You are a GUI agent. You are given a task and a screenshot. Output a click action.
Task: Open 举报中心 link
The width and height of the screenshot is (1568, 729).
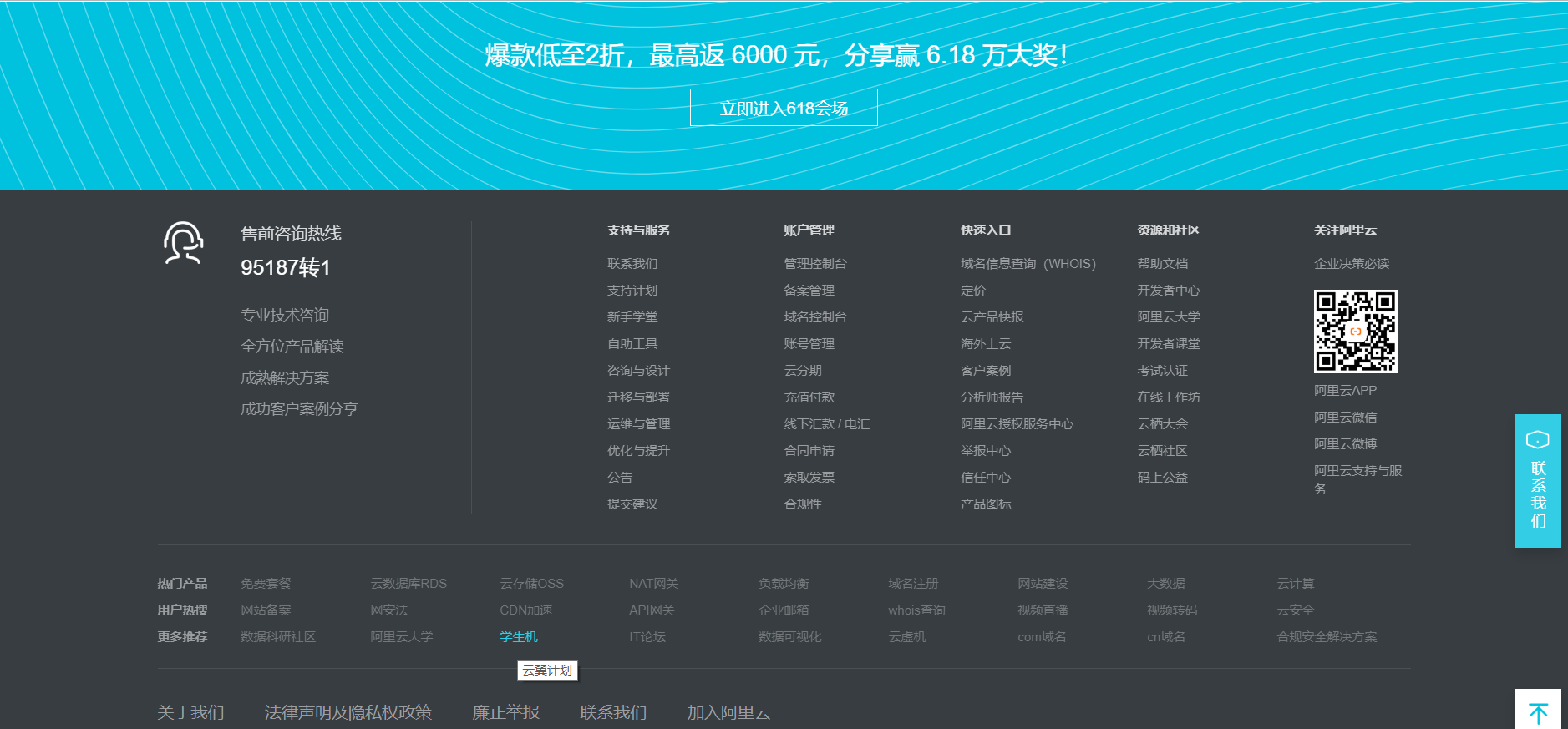tap(986, 451)
